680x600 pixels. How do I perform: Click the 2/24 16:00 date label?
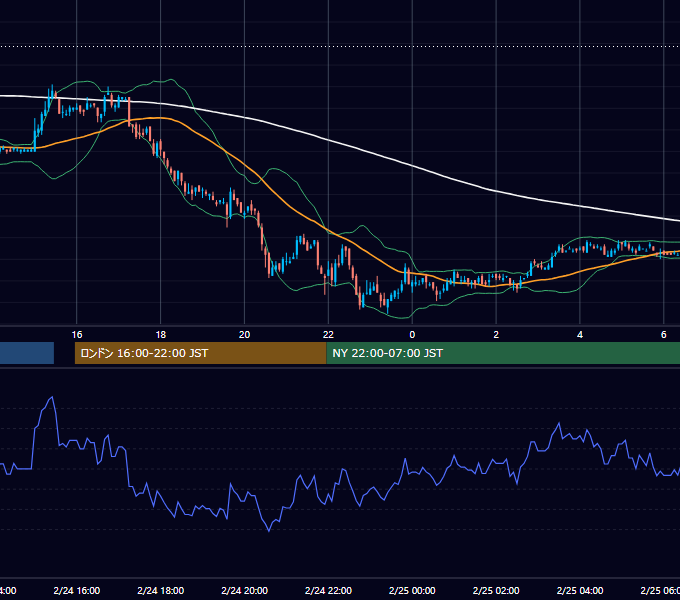click(77, 590)
